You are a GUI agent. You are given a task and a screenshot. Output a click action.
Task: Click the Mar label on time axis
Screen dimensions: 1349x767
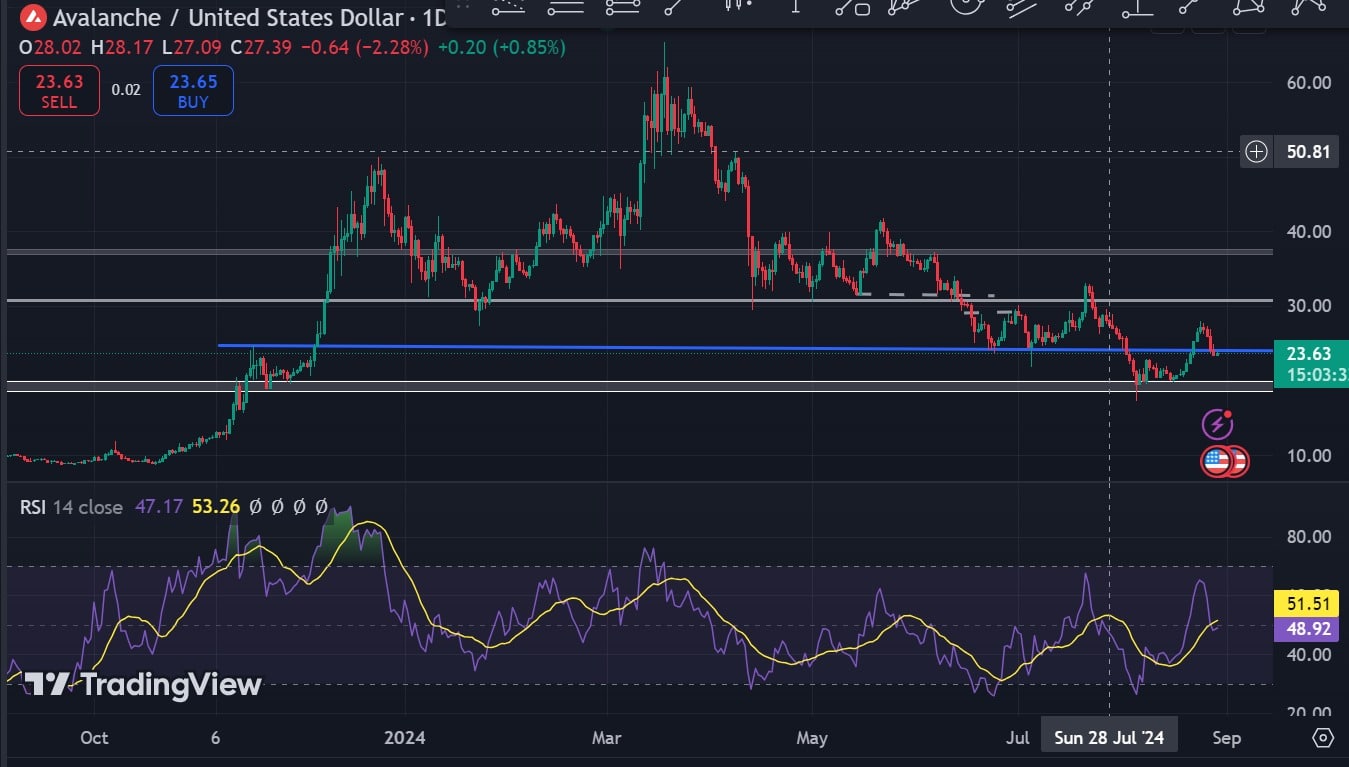[606, 738]
